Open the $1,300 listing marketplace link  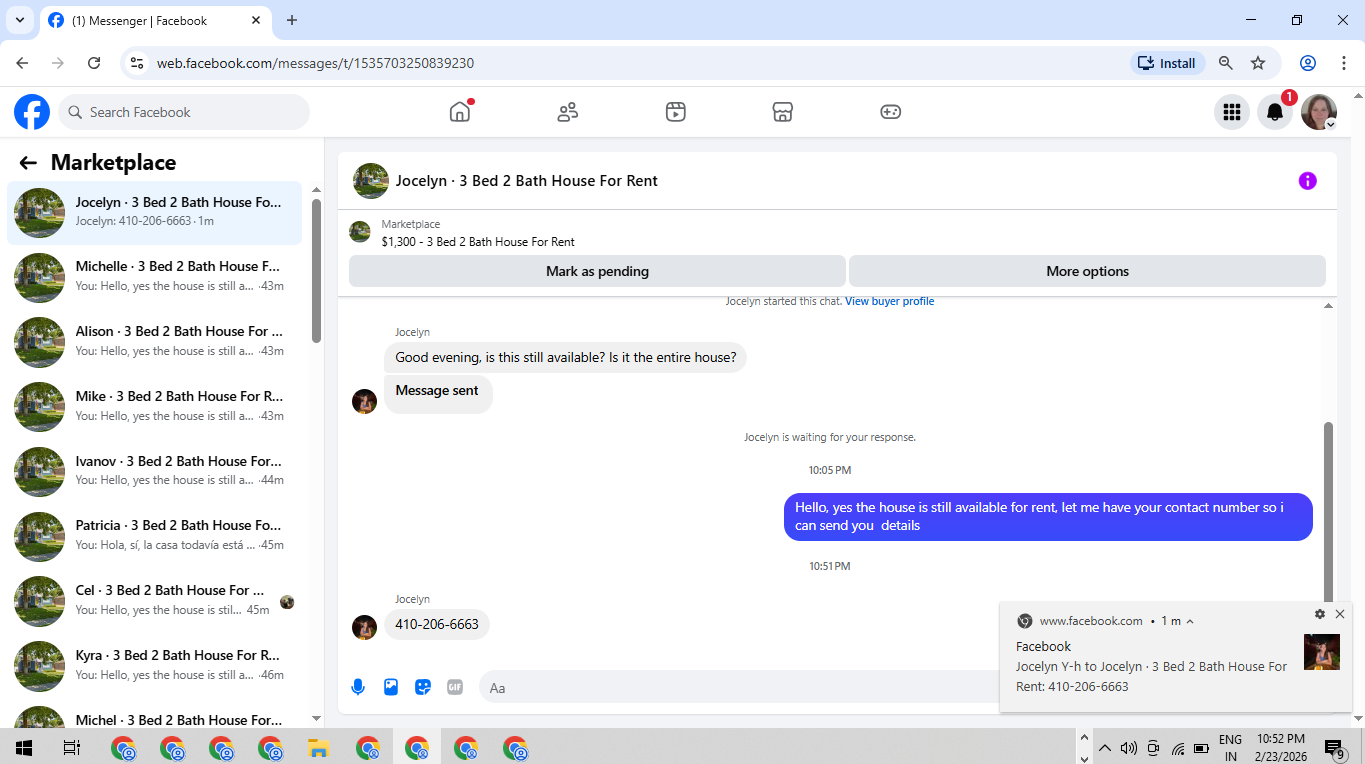click(x=478, y=242)
